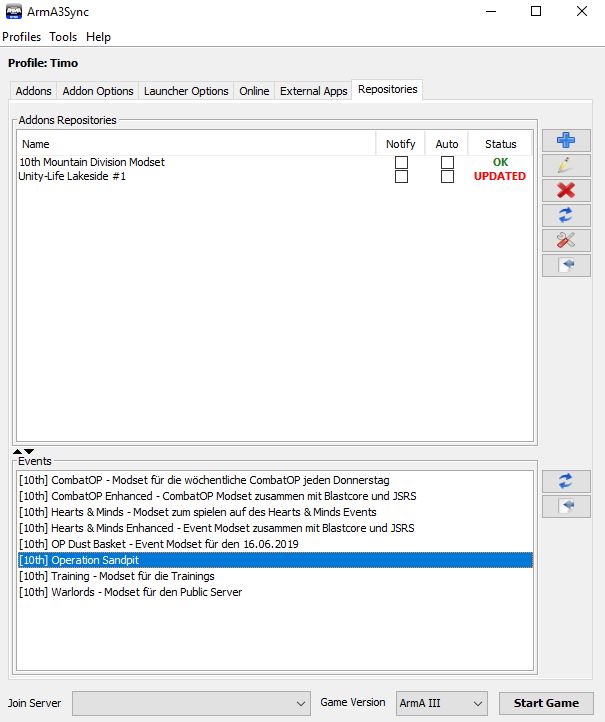Switch to the Addon Options tab

(98, 91)
